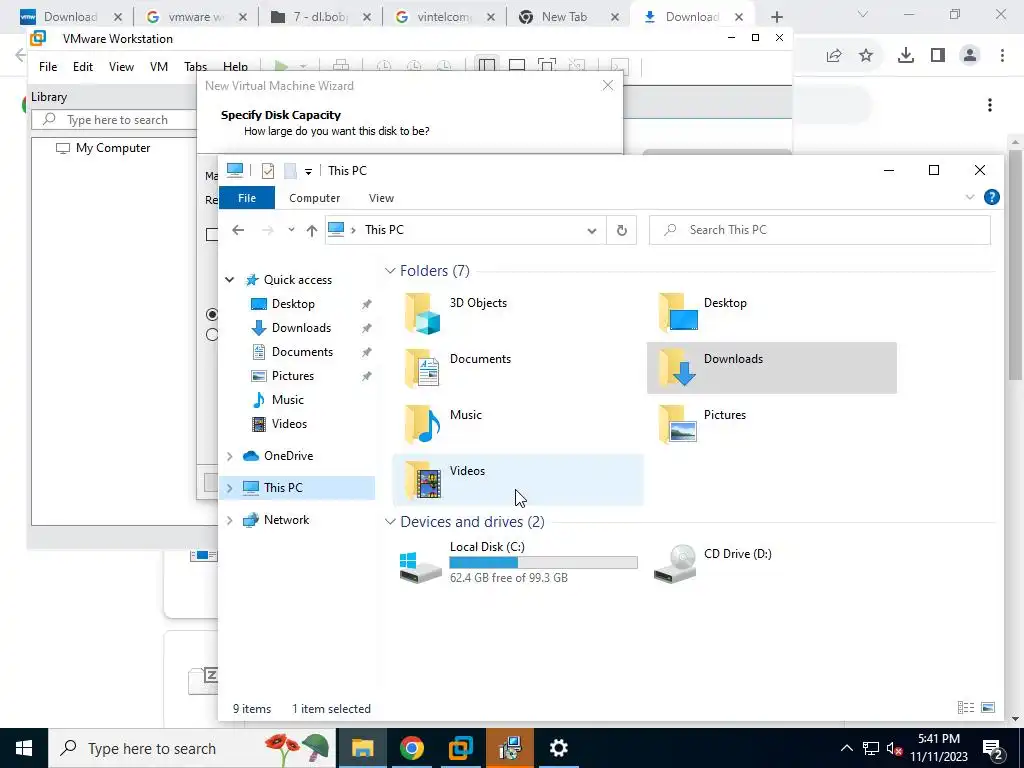
Task: Enter VMware full screen mode icon
Action: 547,66
